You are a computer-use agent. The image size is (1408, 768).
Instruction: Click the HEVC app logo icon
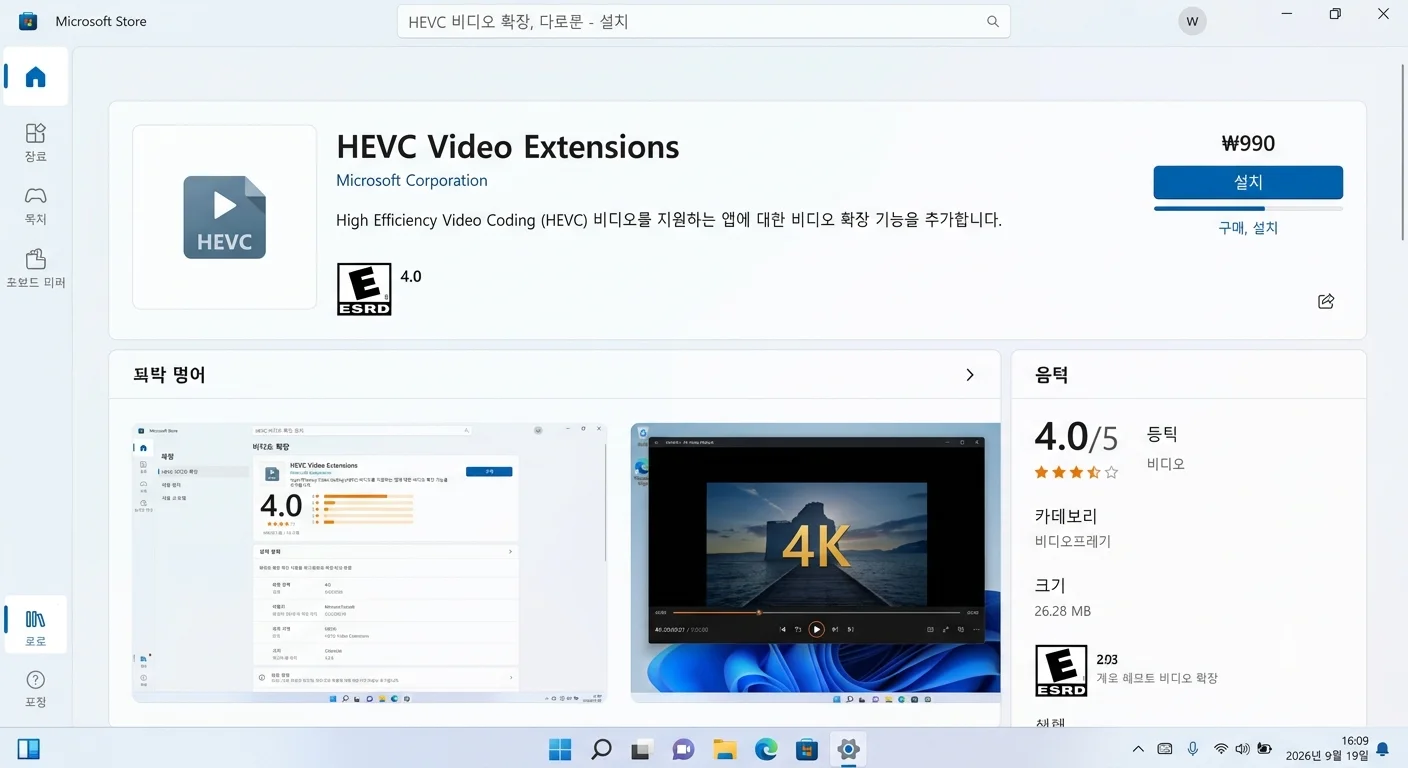(x=224, y=217)
